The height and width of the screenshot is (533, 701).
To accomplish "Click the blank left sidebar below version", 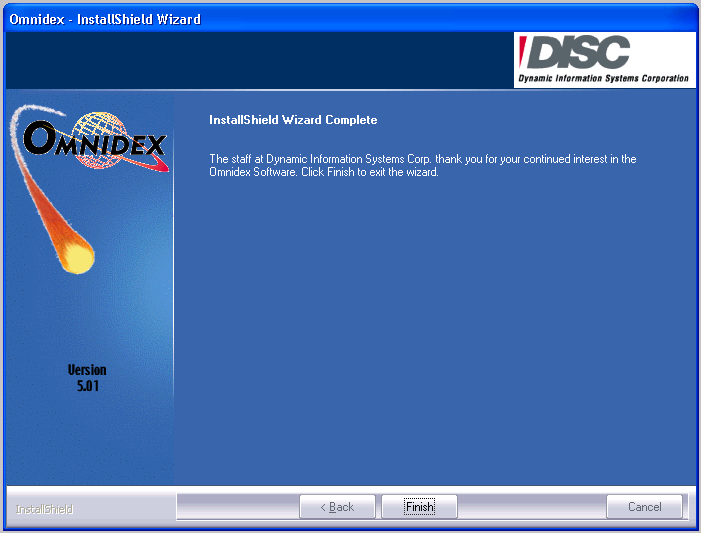I will [88, 440].
